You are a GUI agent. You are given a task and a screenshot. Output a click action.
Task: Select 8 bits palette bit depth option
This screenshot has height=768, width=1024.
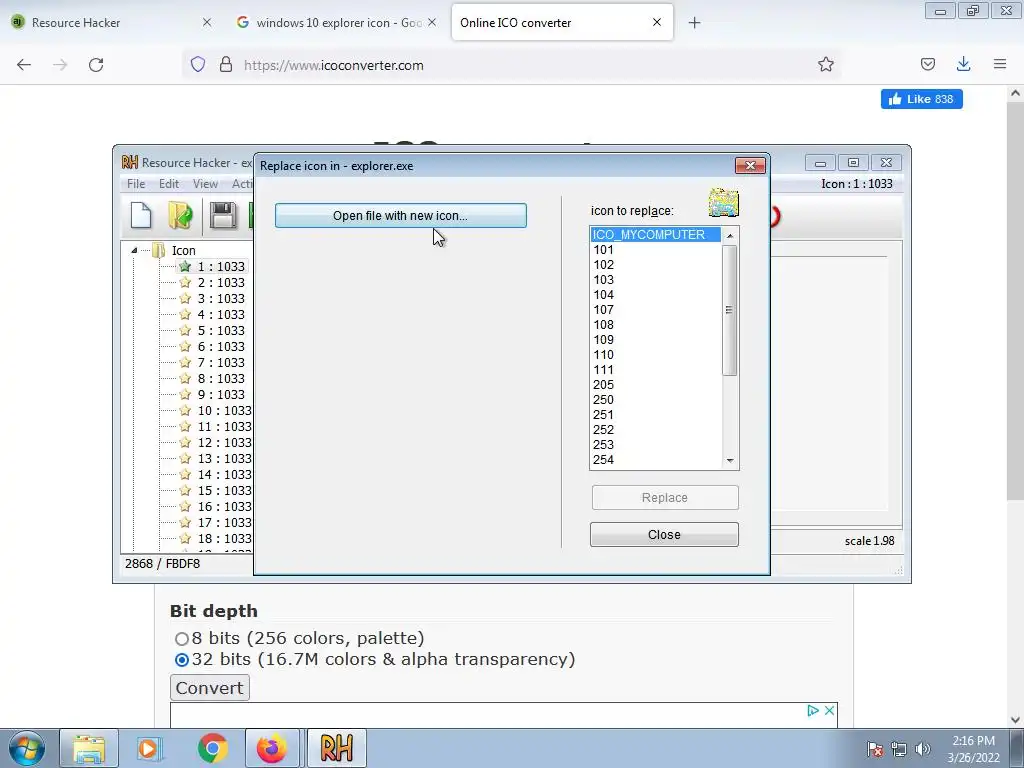pyautogui.click(x=182, y=639)
